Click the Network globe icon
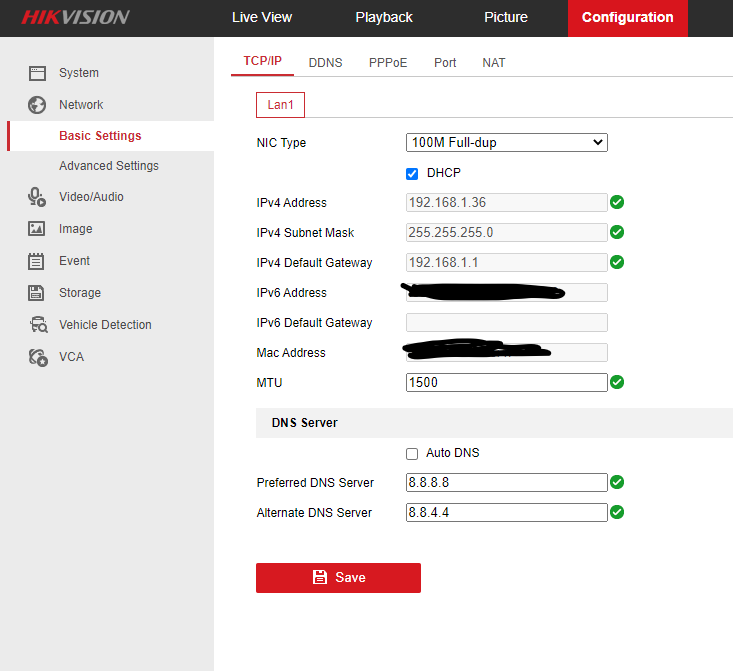The height and width of the screenshot is (671, 733). pyautogui.click(x=37, y=105)
